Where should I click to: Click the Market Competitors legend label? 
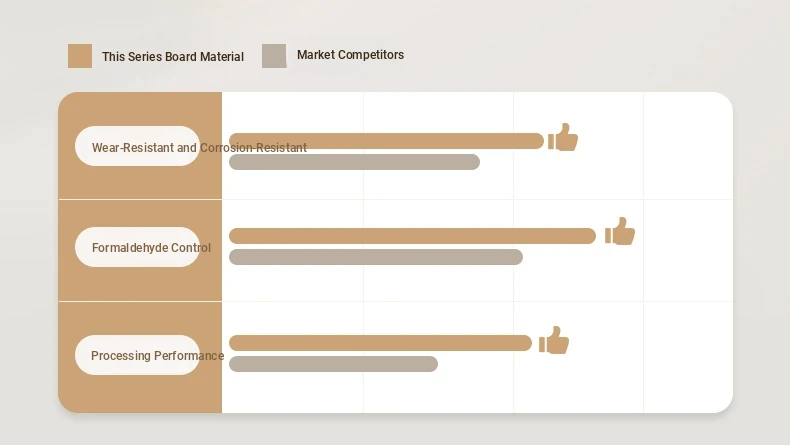tap(350, 55)
